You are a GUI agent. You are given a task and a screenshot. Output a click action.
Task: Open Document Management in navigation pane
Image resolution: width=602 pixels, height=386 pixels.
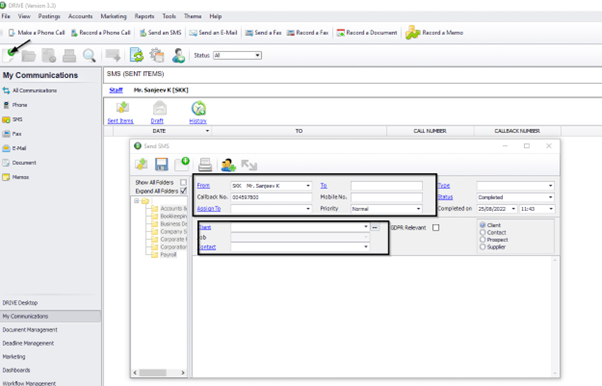[30, 330]
